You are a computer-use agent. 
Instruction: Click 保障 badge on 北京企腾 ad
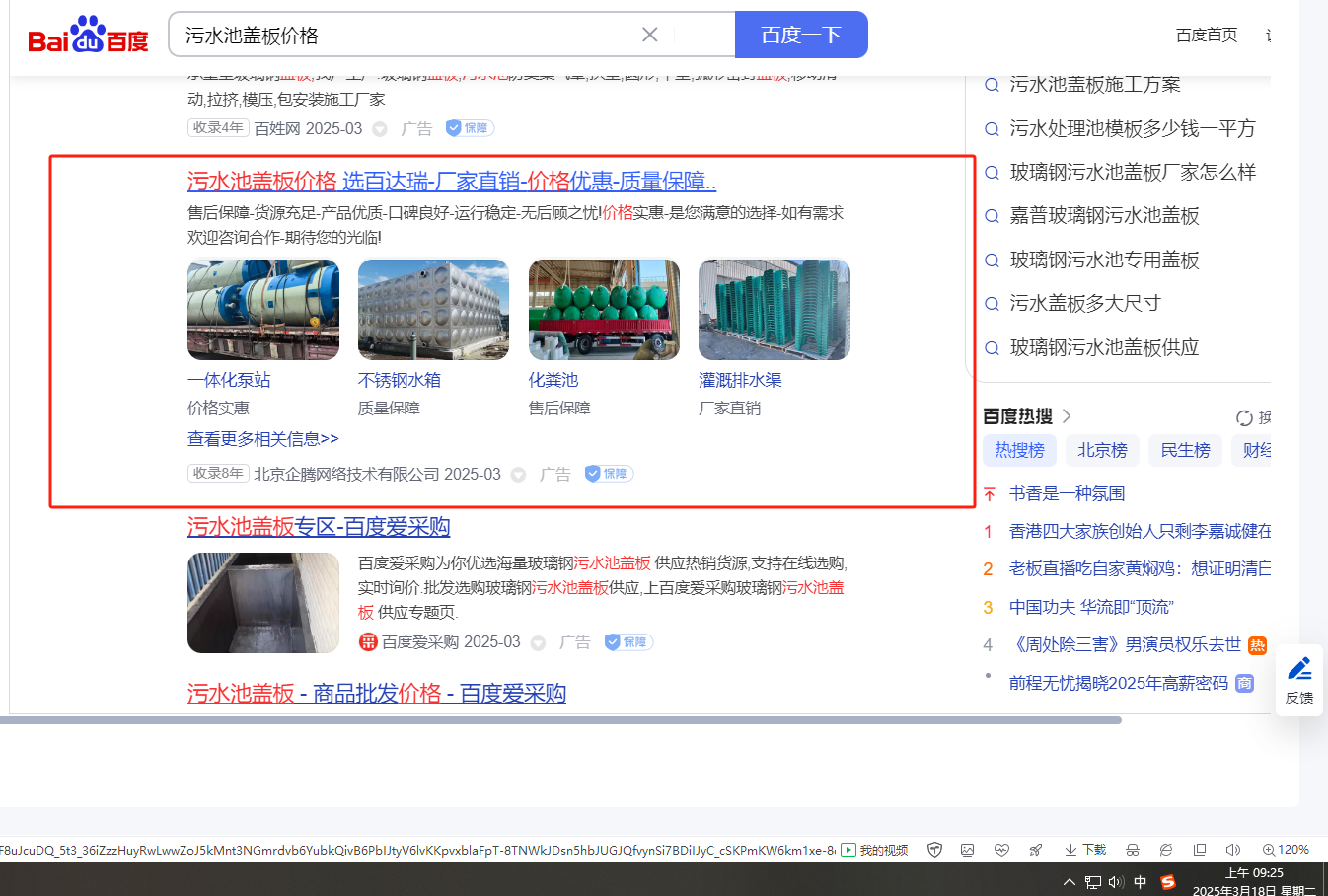(608, 474)
